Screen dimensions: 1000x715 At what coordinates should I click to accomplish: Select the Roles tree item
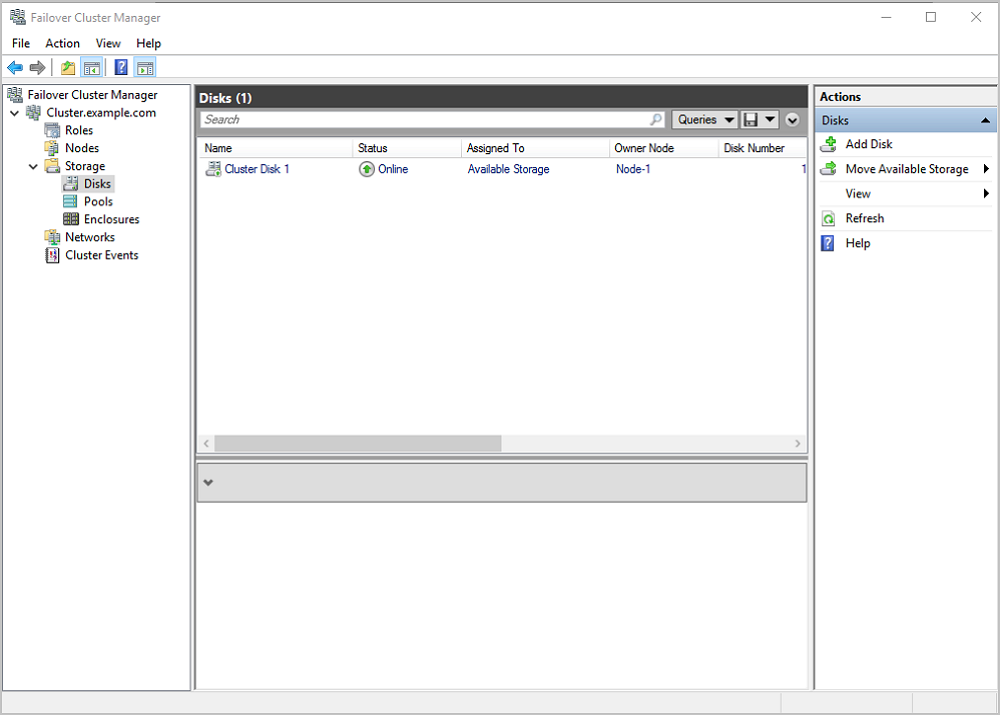[79, 131]
